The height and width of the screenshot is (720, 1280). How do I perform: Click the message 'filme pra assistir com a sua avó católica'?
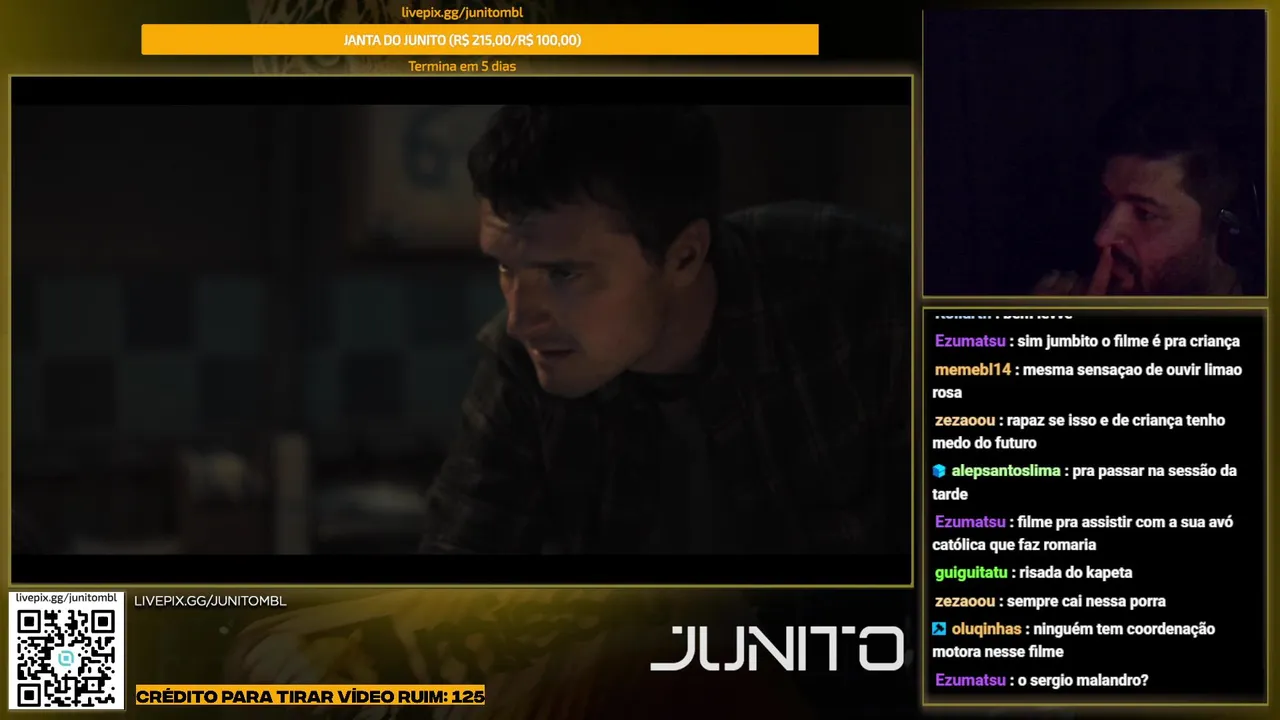point(1083,533)
